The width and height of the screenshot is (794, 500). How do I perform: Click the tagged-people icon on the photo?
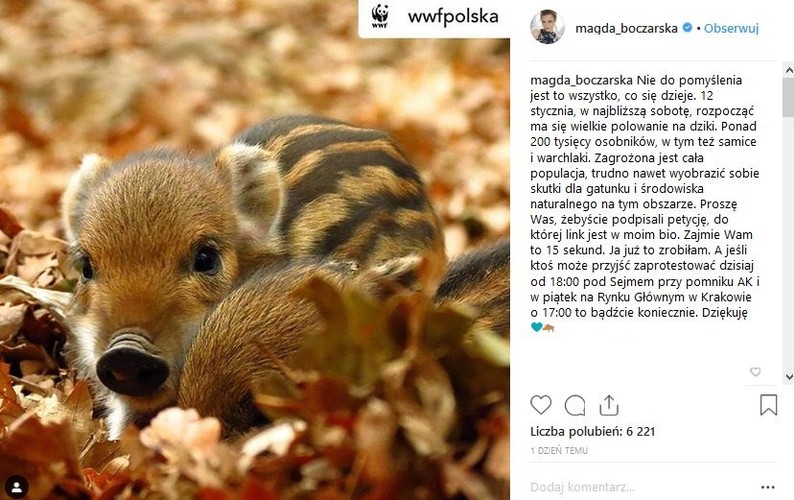tap(14, 486)
